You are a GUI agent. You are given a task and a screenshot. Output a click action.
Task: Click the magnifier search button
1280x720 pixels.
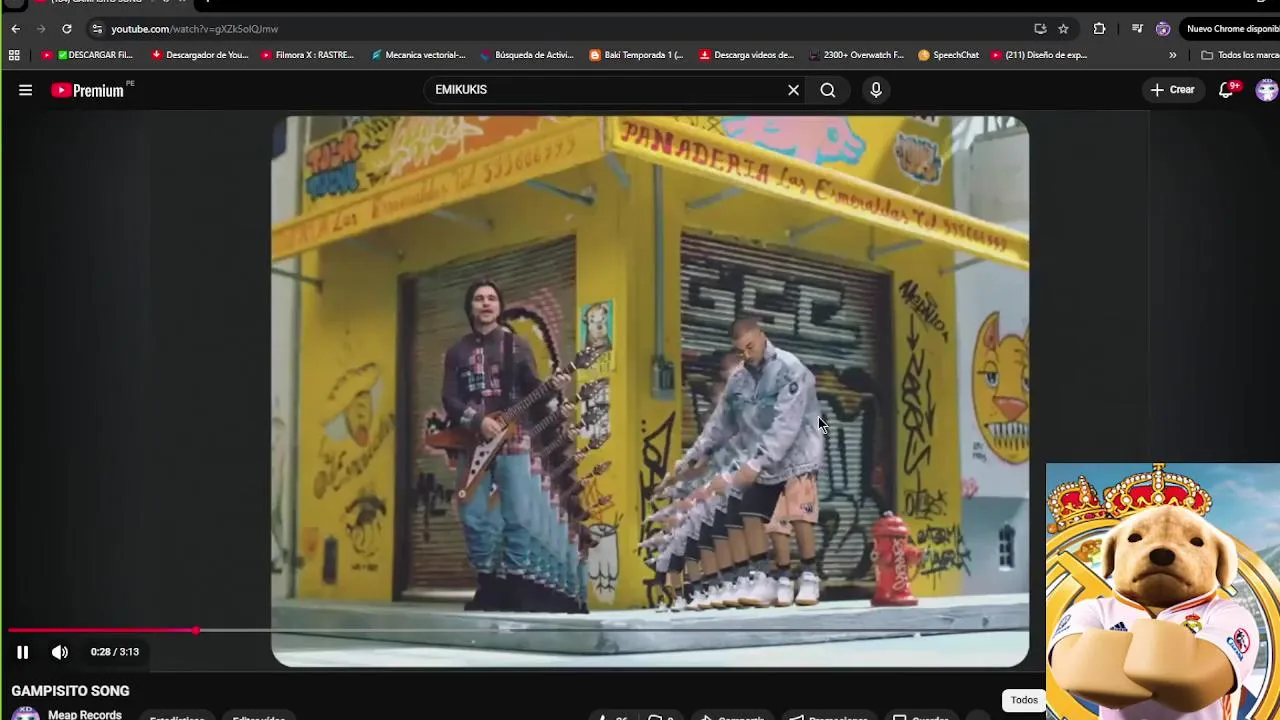828,90
